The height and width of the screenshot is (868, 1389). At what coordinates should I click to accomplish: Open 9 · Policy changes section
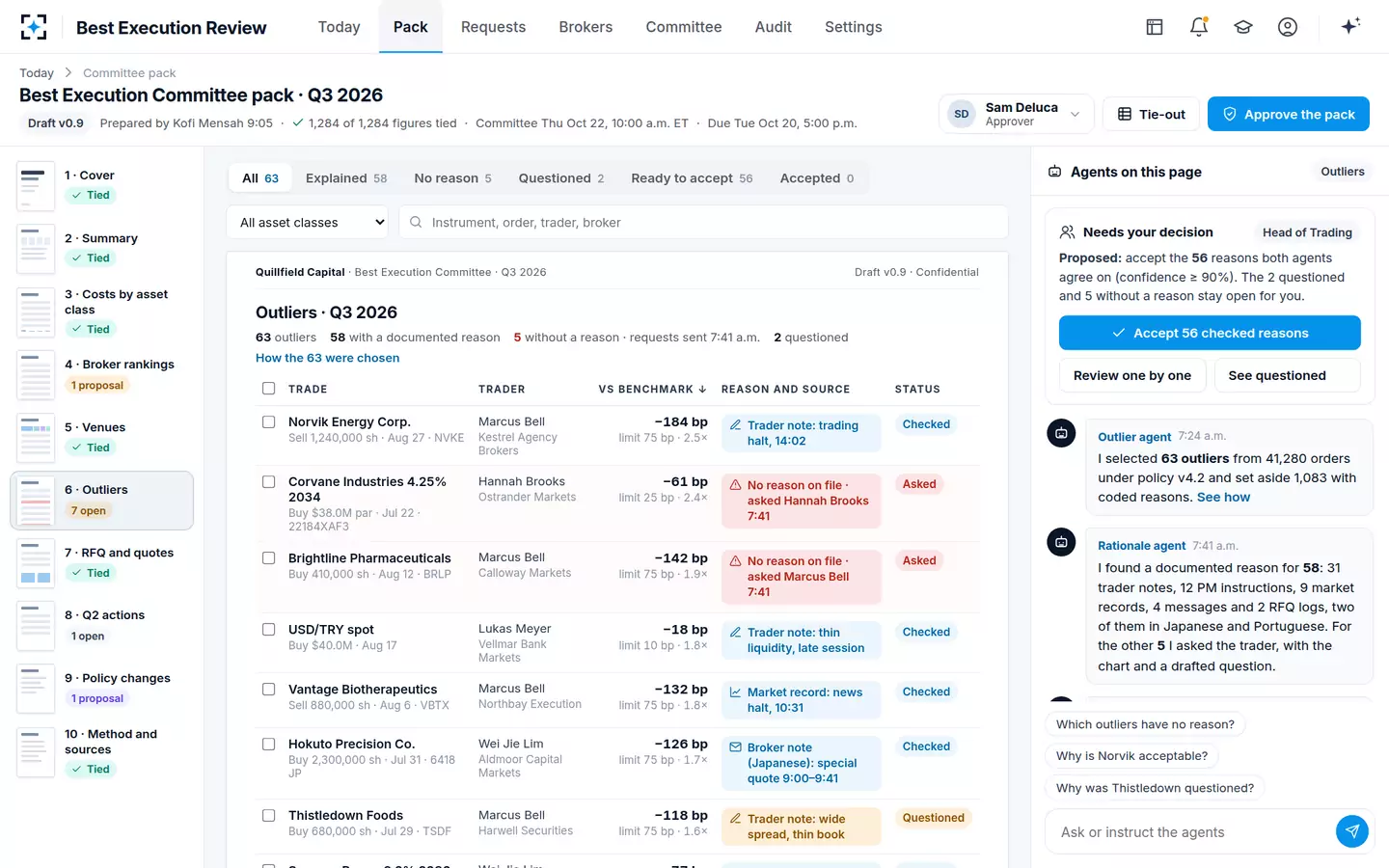tap(101, 688)
